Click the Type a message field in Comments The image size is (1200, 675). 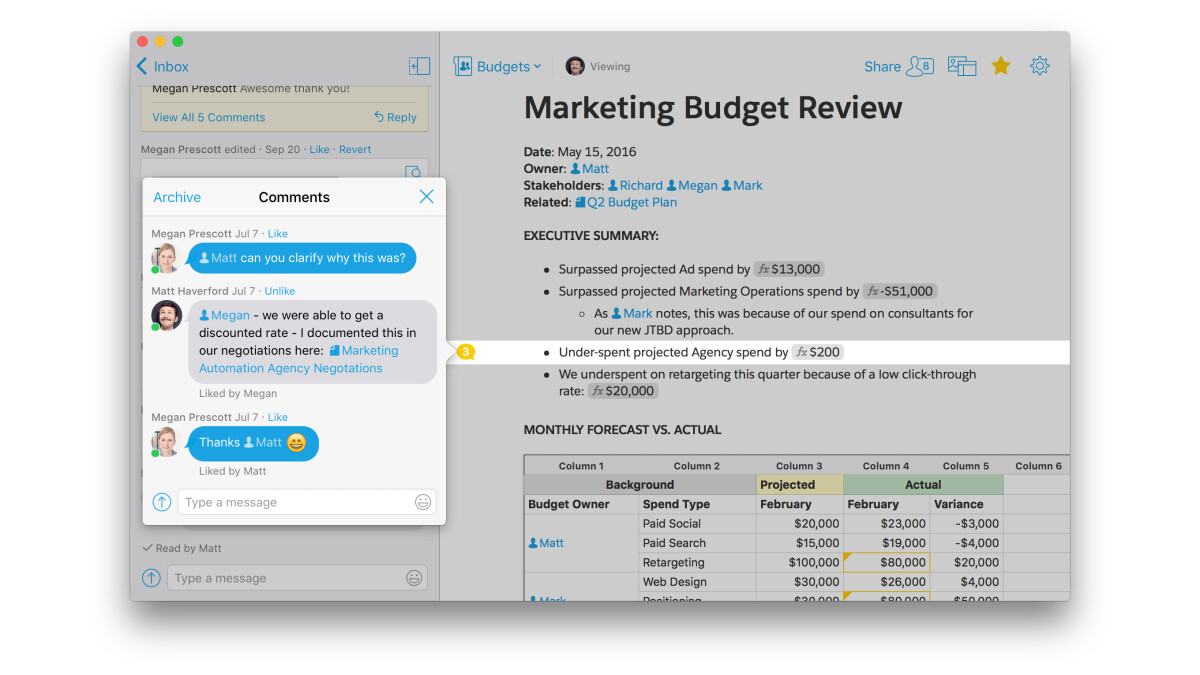click(294, 502)
